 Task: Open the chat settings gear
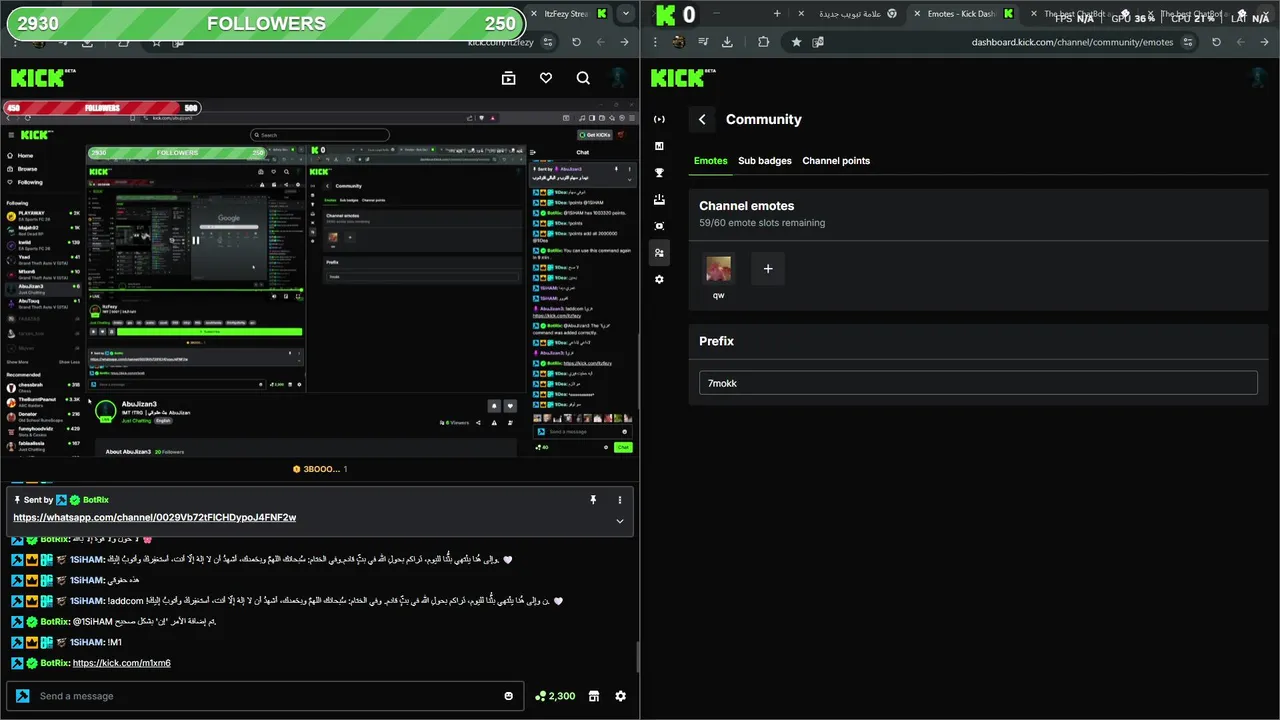[x=621, y=696]
